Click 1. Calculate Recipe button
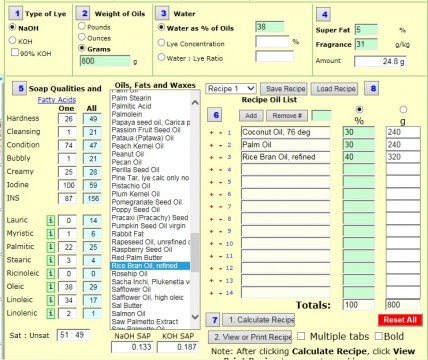The height and width of the screenshot is (360, 428). [258, 320]
